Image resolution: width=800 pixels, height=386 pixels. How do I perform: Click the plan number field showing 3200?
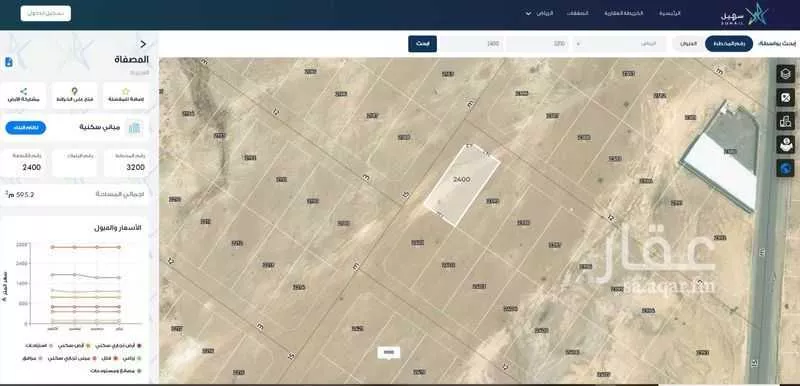(538, 44)
